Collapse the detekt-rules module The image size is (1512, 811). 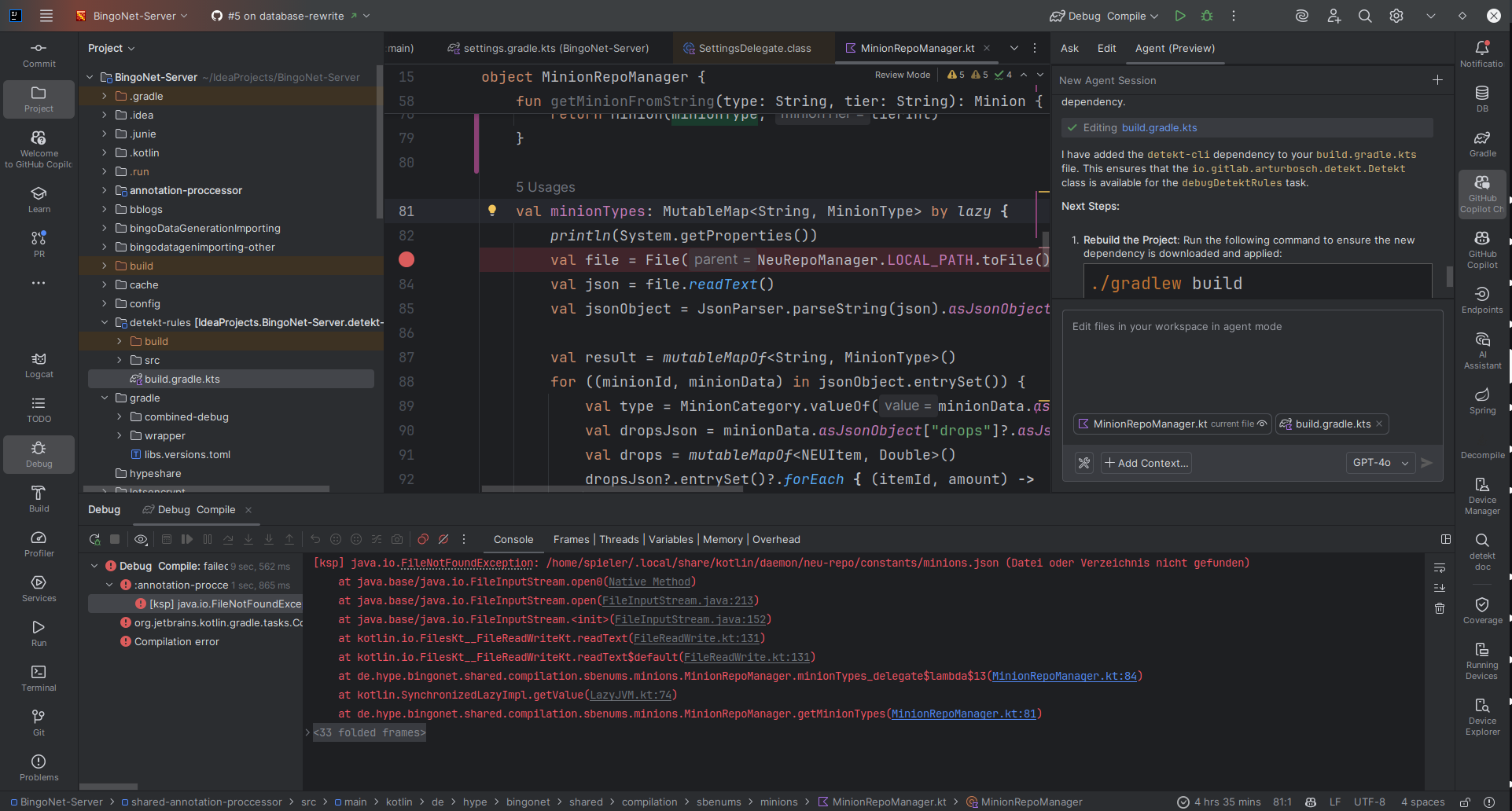point(104,322)
